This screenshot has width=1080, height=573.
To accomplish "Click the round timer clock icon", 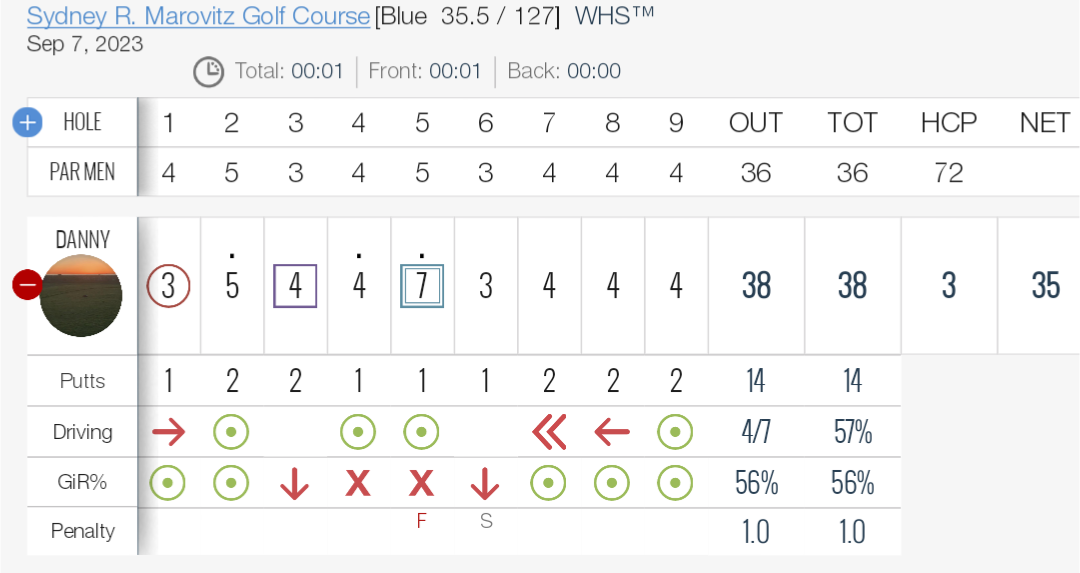I will point(208,72).
